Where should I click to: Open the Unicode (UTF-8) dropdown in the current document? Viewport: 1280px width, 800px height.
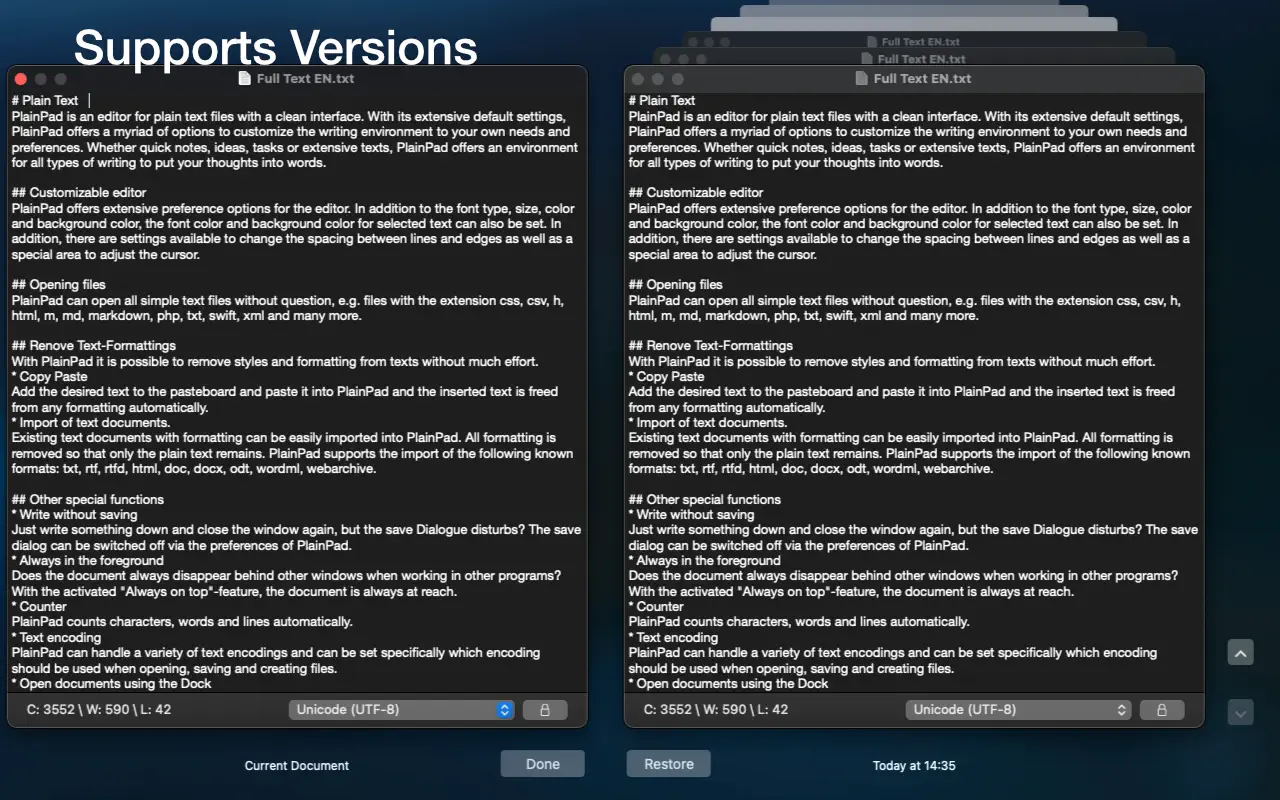pyautogui.click(x=401, y=710)
